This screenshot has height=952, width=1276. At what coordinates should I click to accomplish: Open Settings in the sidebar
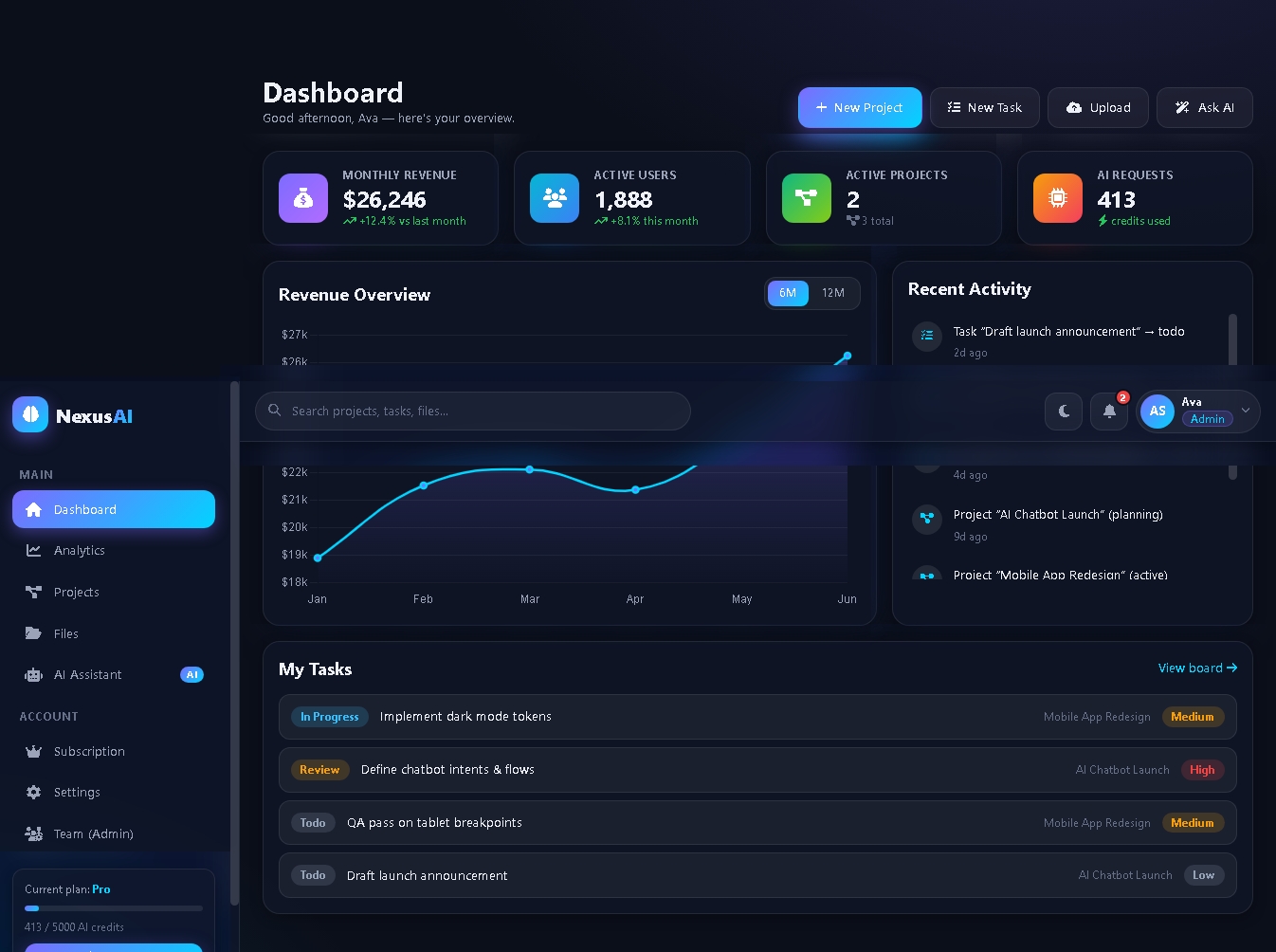114,792
